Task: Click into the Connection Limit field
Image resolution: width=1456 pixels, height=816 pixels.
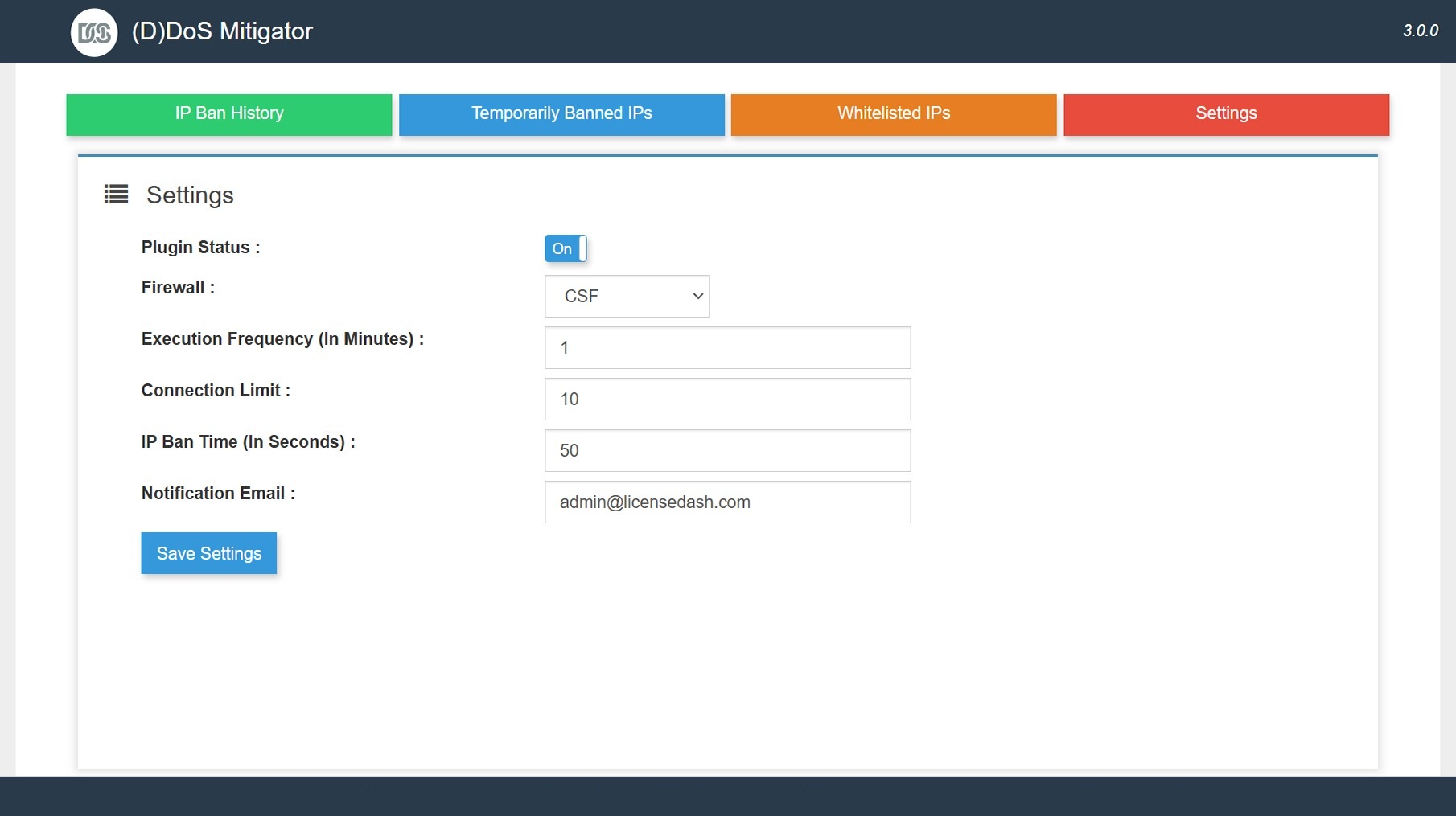Action: click(727, 399)
